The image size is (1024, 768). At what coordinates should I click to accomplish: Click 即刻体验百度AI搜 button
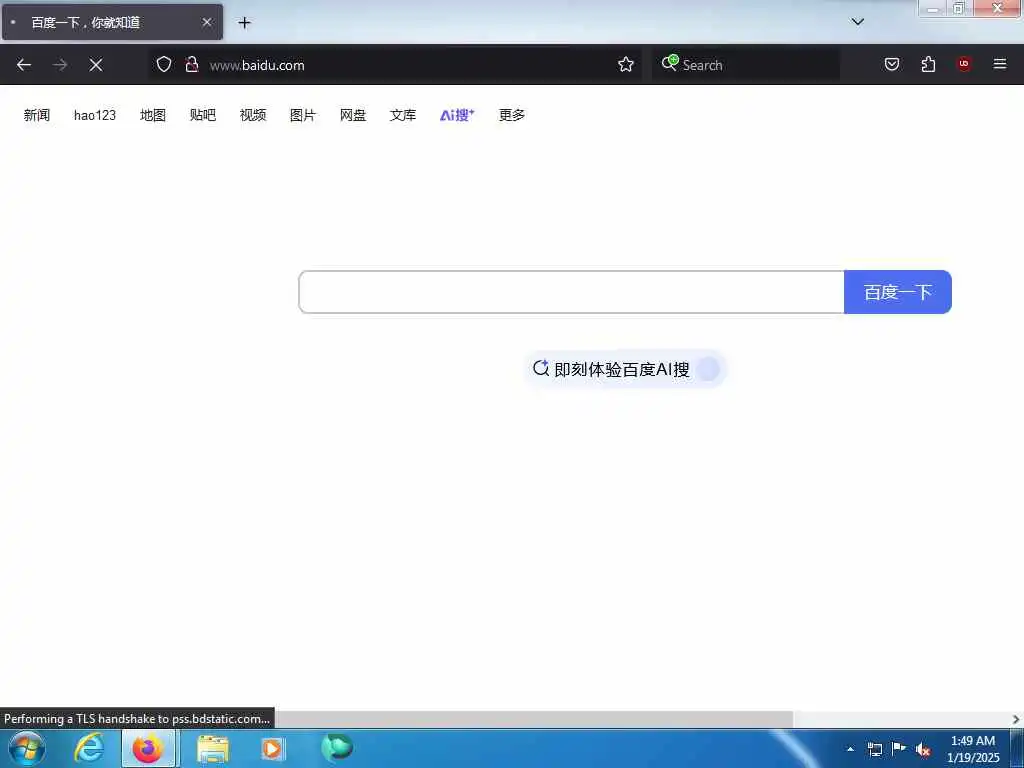pyautogui.click(x=625, y=370)
